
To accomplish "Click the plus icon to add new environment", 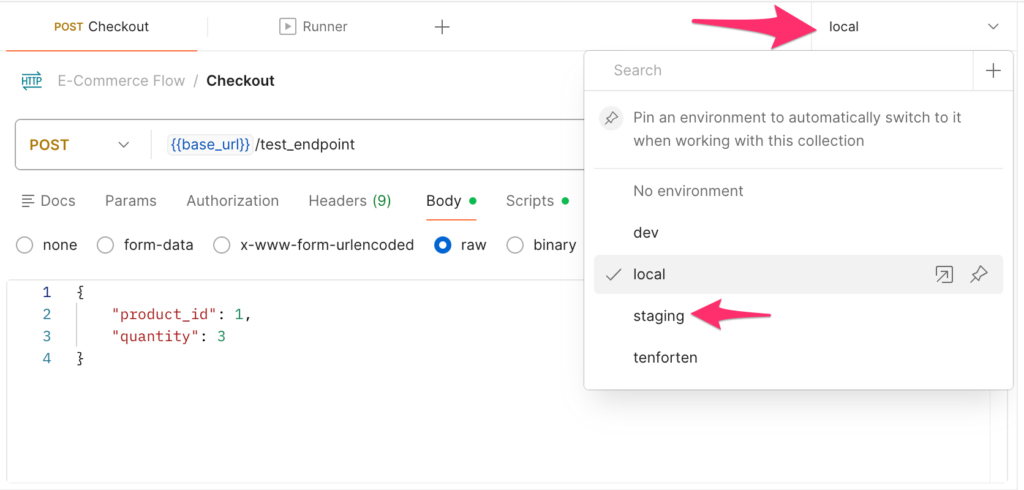I will click(x=993, y=70).
